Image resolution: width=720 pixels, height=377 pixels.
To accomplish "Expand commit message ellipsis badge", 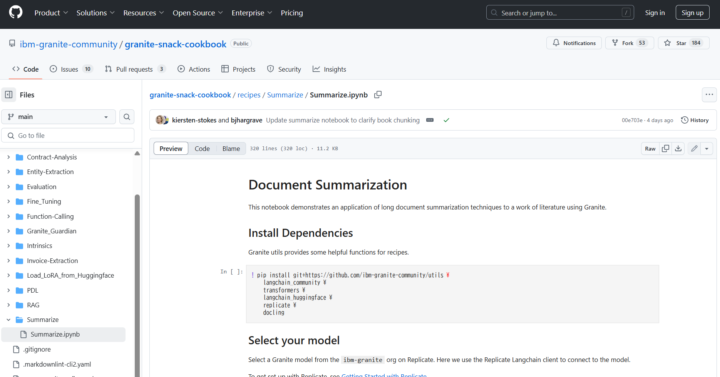I will (x=430, y=120).
